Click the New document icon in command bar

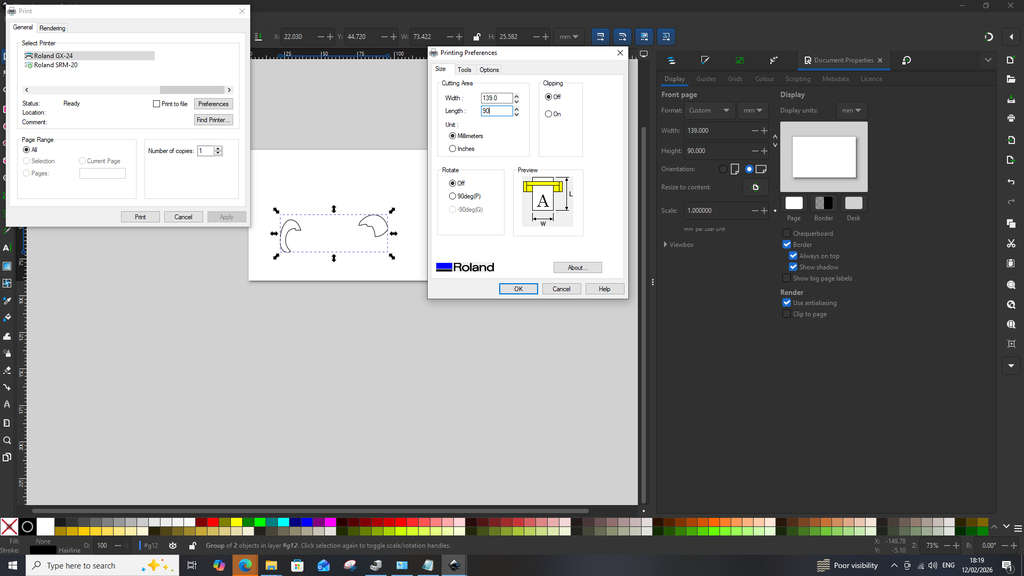[1011, 60]
